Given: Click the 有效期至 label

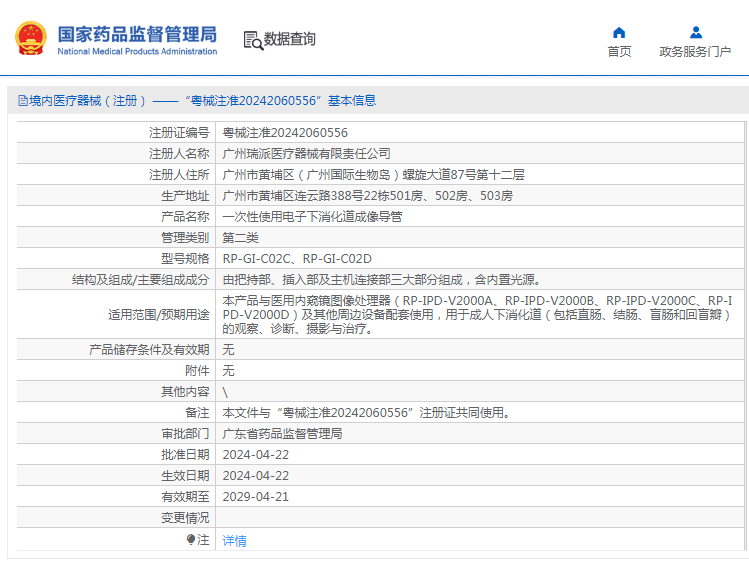Looking at the screenshot, I should click(x=185, y=497).
